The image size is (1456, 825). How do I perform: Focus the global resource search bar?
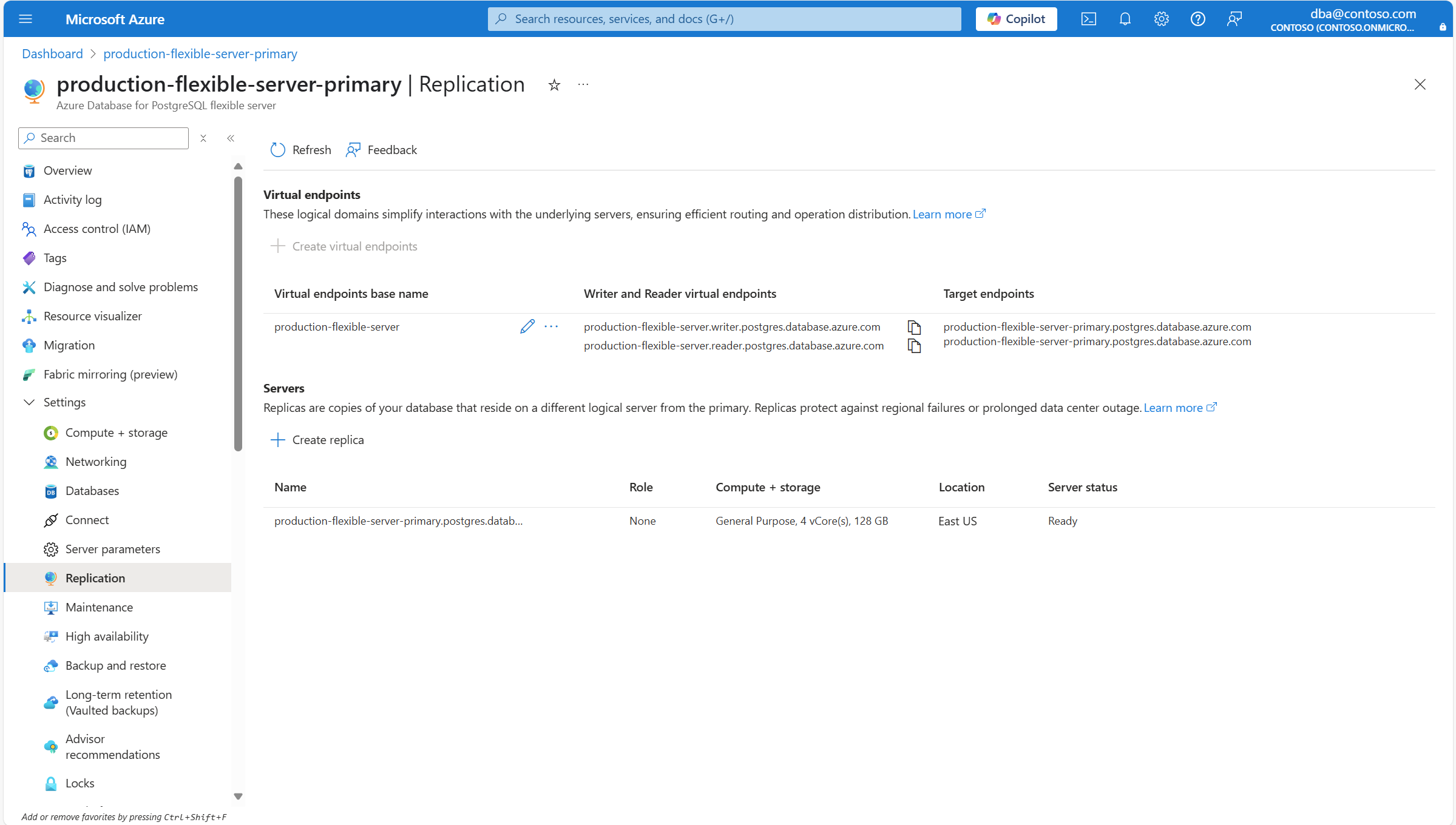coord(724,19)
